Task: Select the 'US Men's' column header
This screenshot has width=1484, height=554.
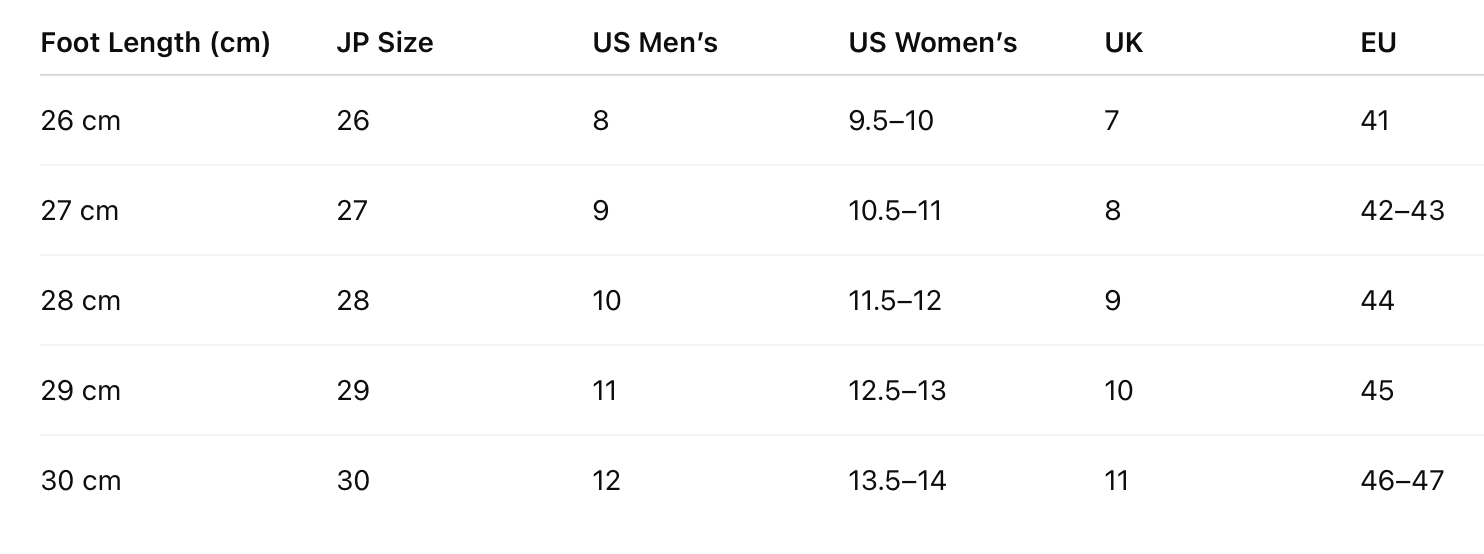Action: [x=655, y=44]
